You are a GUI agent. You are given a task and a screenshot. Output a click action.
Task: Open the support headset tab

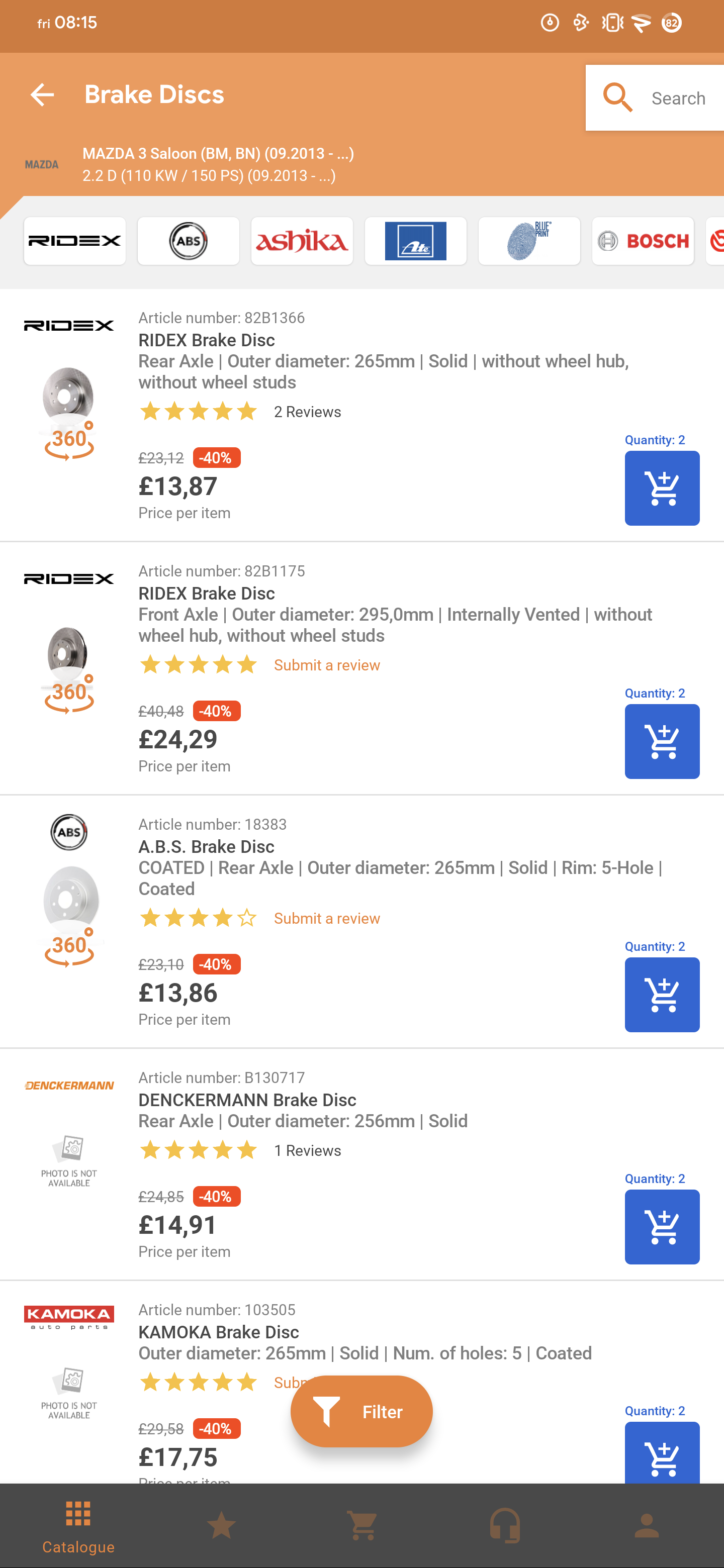[505, 1525]
